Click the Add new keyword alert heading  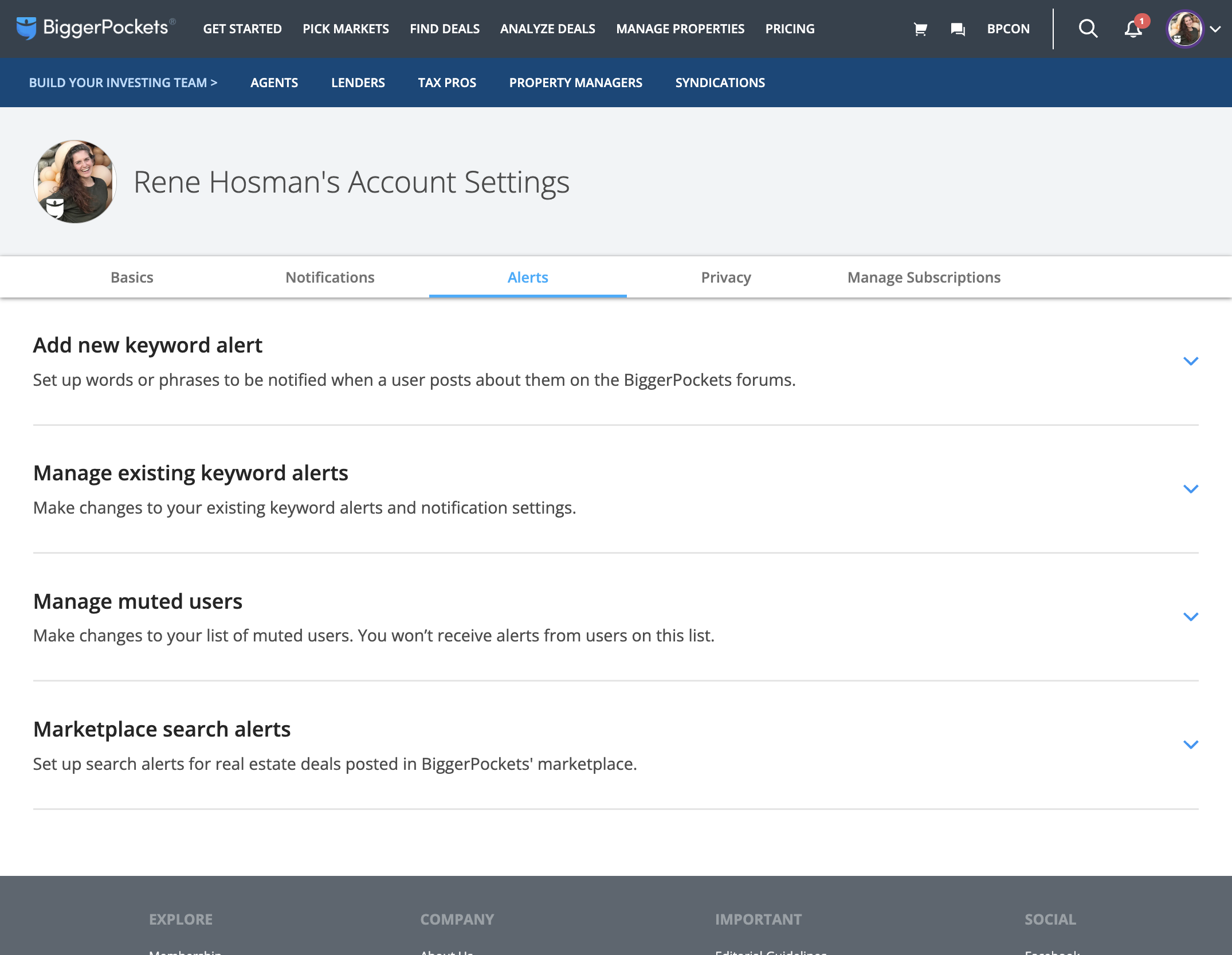point(148,346)
